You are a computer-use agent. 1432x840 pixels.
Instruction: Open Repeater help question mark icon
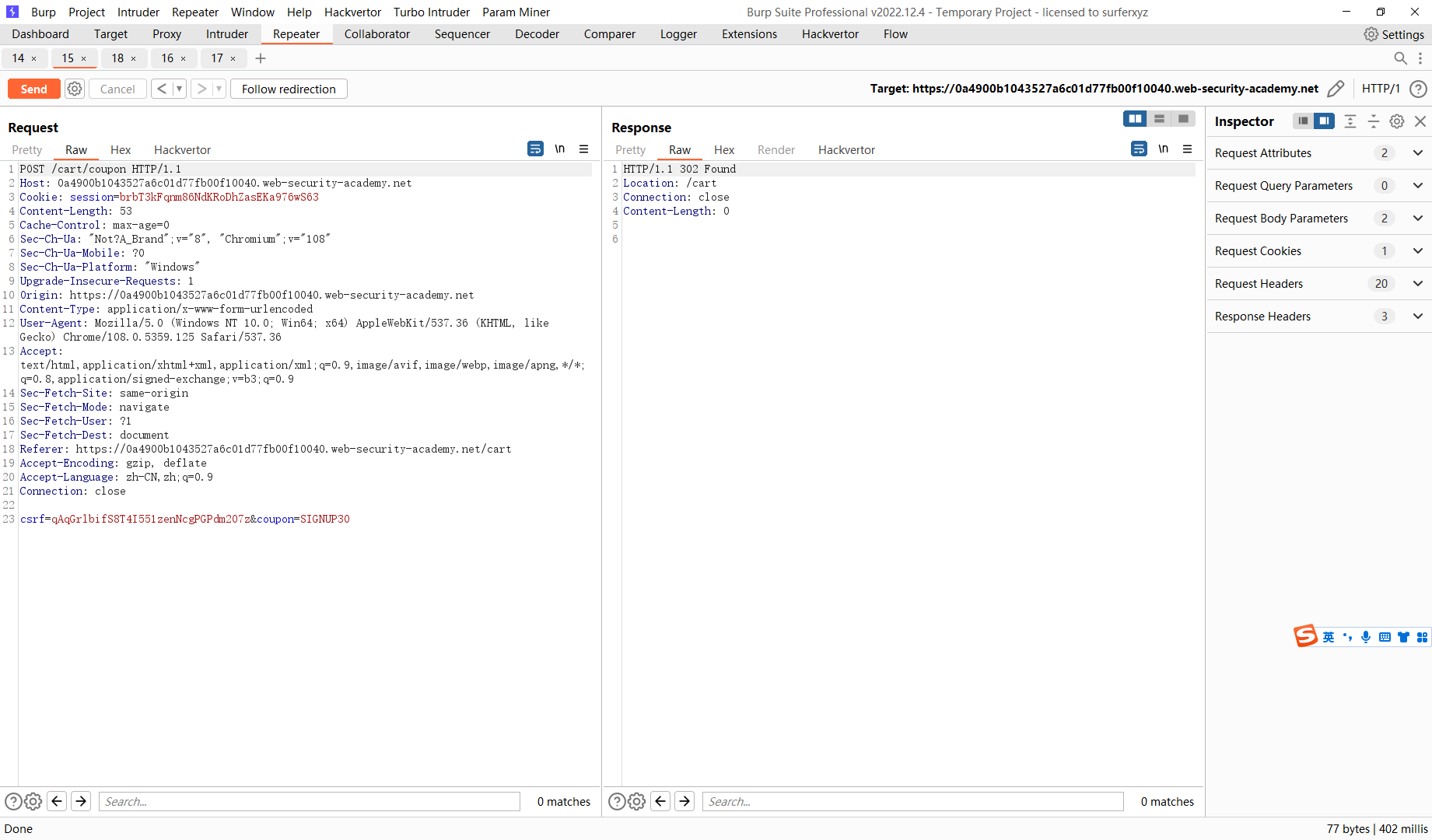point(1418,89)
